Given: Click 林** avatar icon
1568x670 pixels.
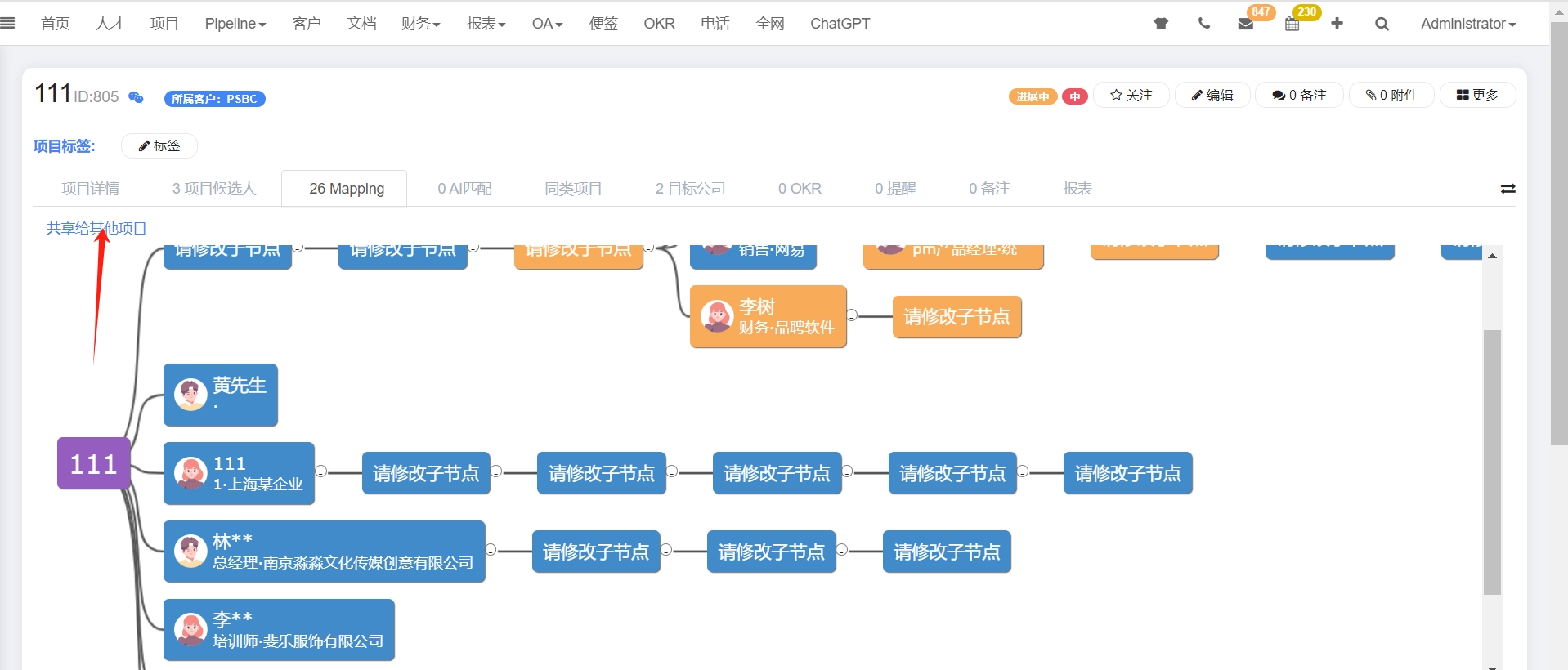Looking at the screenshot, I should pos(190,552).
